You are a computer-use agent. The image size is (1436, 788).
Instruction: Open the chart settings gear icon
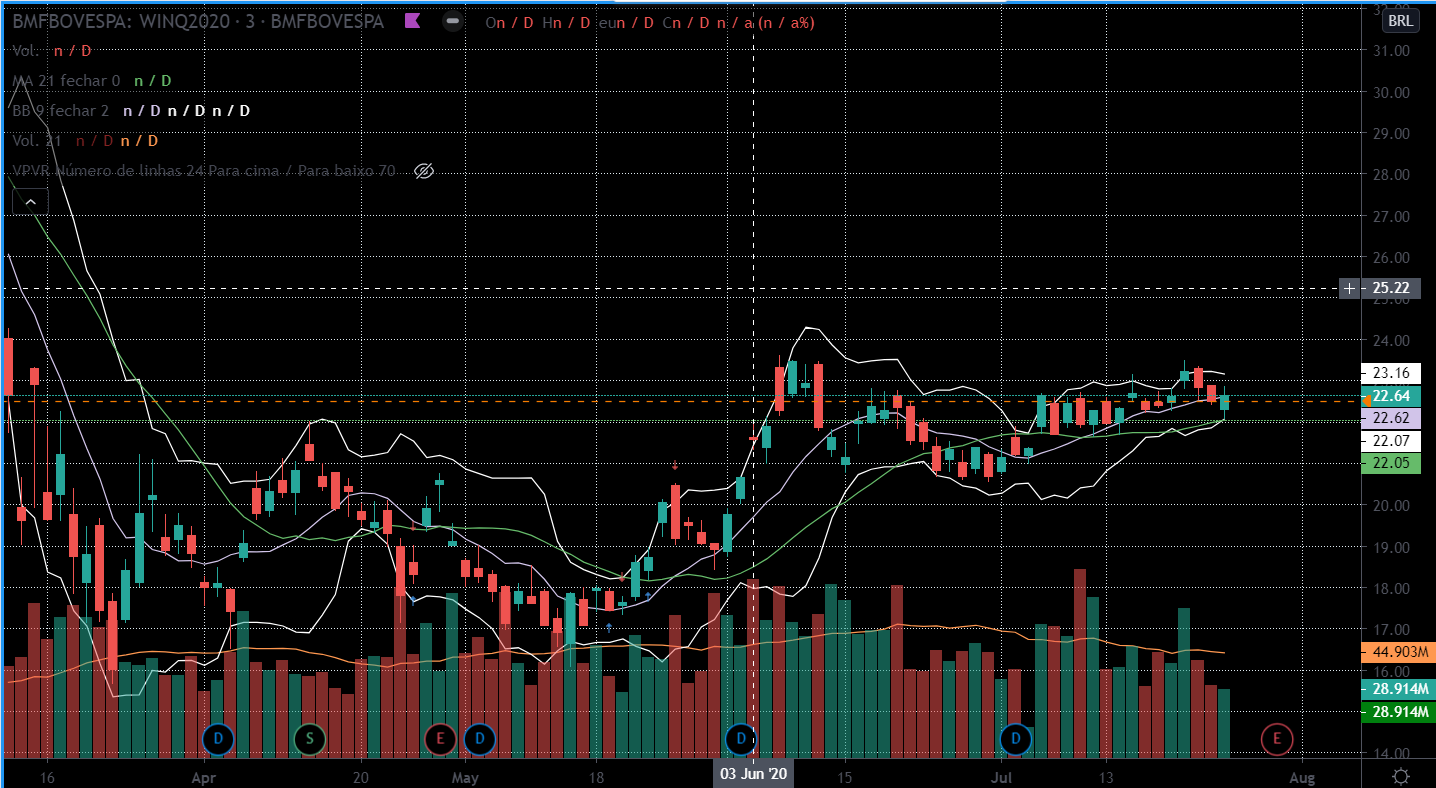(1401, 775)
